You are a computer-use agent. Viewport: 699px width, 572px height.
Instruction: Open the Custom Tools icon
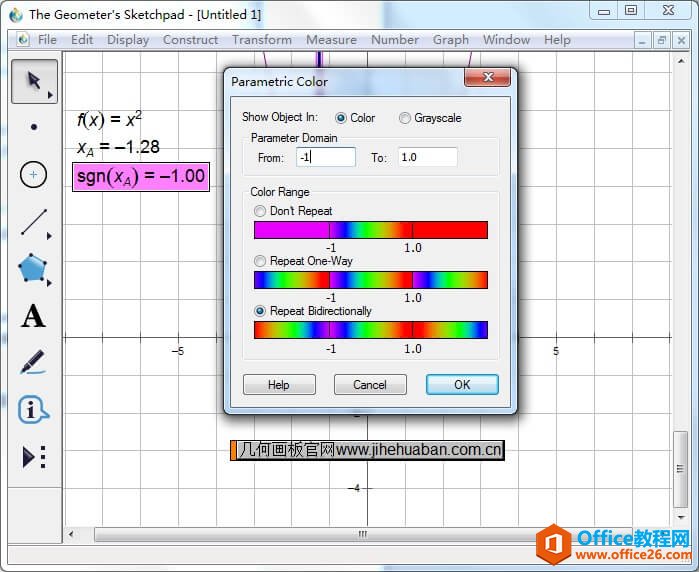[34, 457]
